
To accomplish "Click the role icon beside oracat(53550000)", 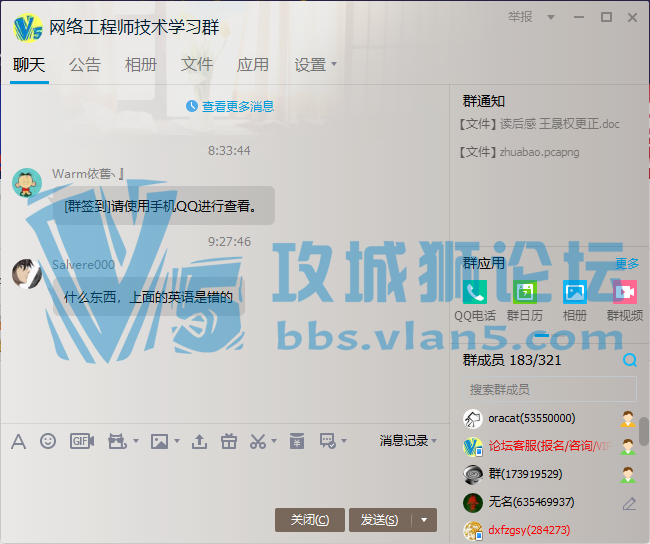I will [x=628, y=419].
